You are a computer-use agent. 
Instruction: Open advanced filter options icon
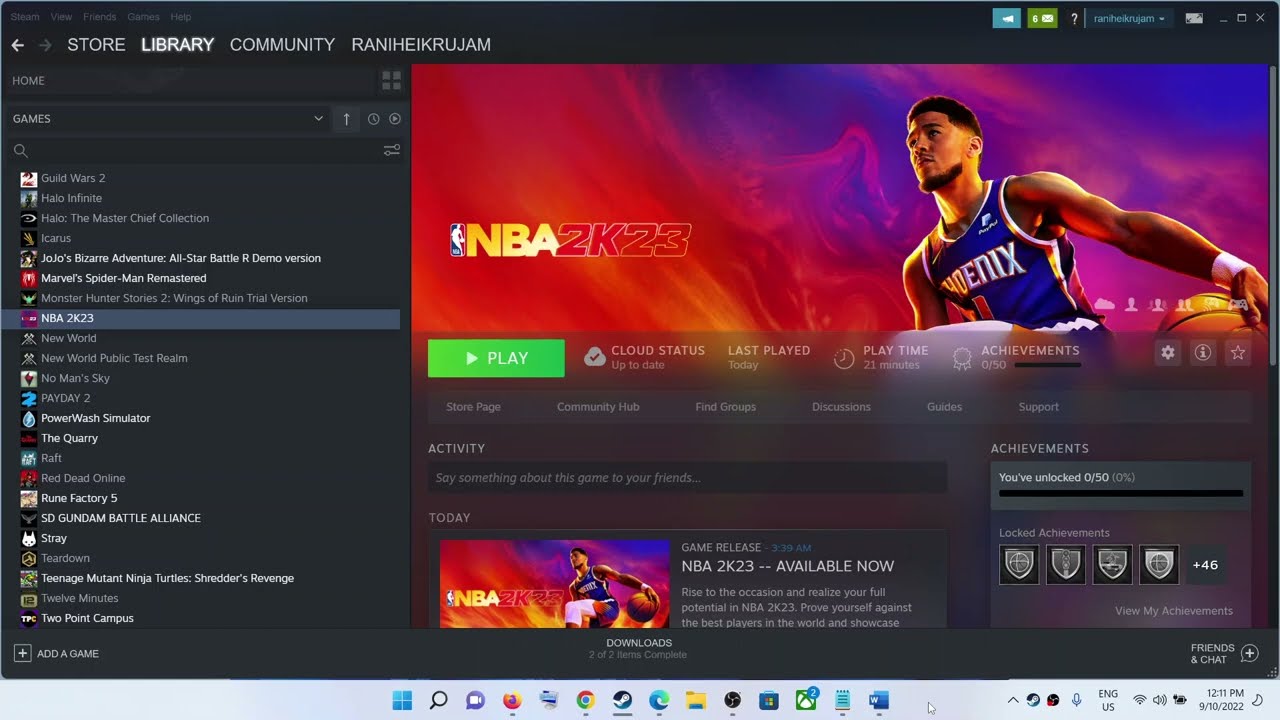click(x=392, y=150)
